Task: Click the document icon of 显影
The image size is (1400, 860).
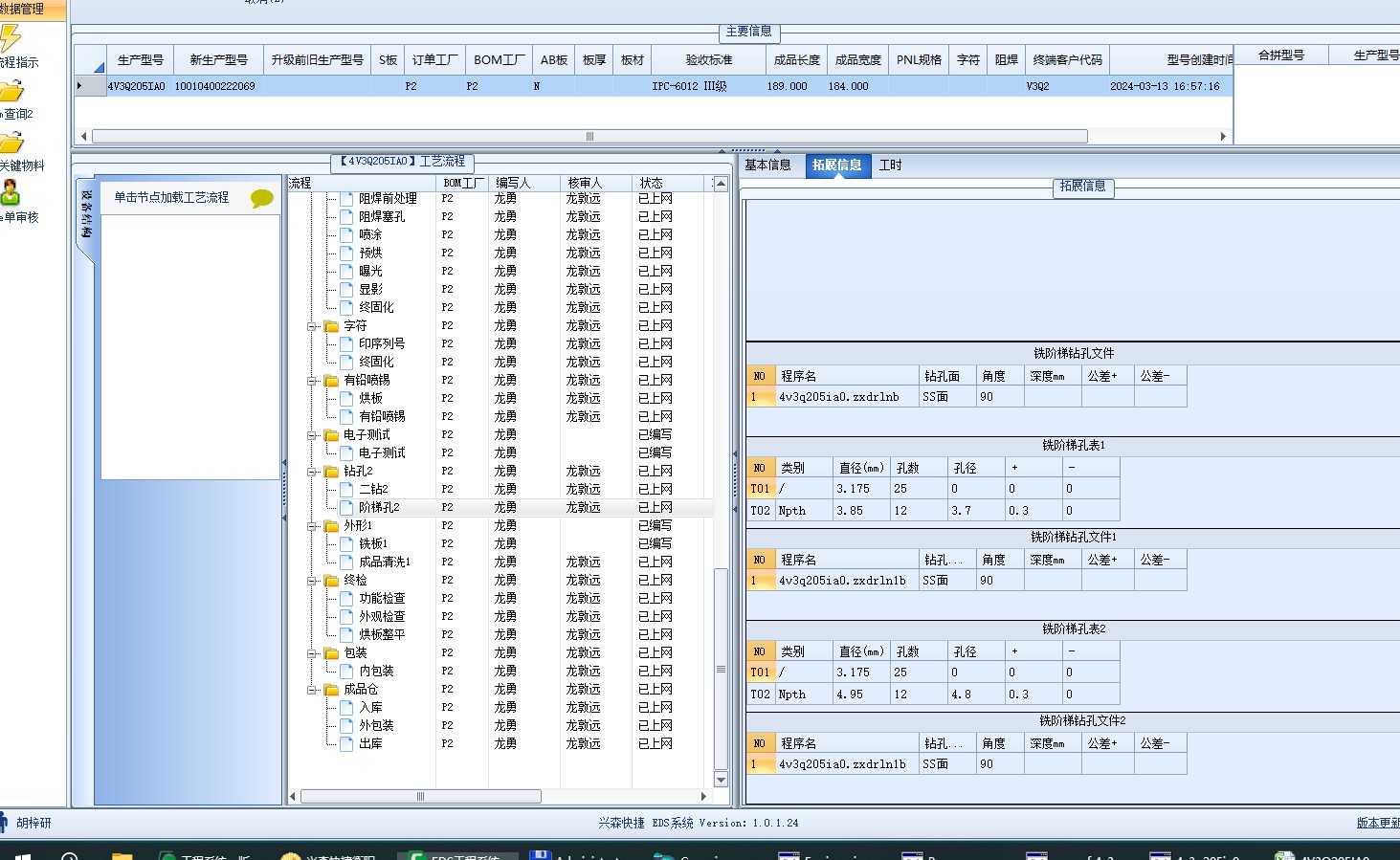Action: tap(347, 290)
